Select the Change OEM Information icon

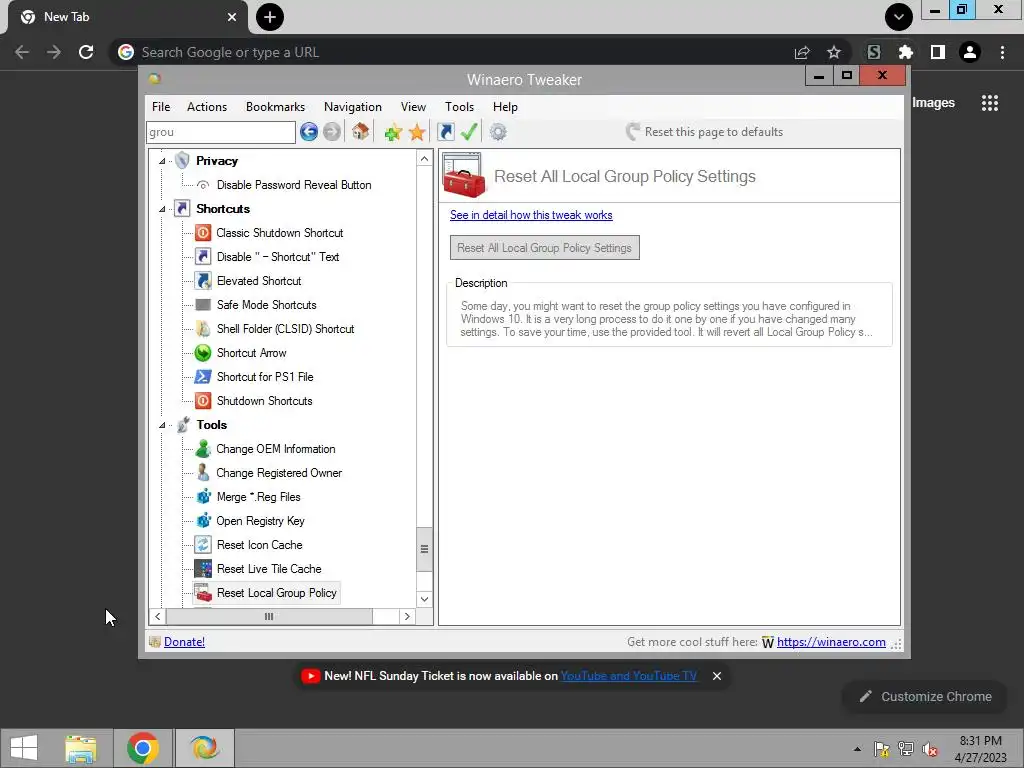point(203,449)
